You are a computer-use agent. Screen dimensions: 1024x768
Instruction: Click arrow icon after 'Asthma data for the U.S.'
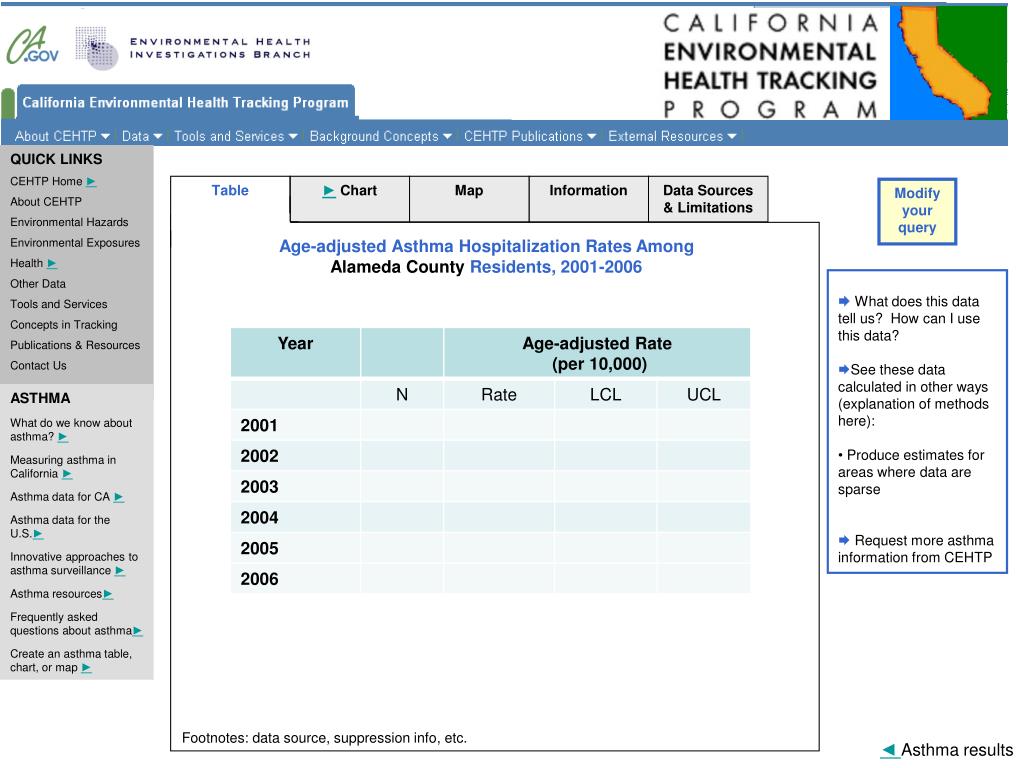pos(39,534)
